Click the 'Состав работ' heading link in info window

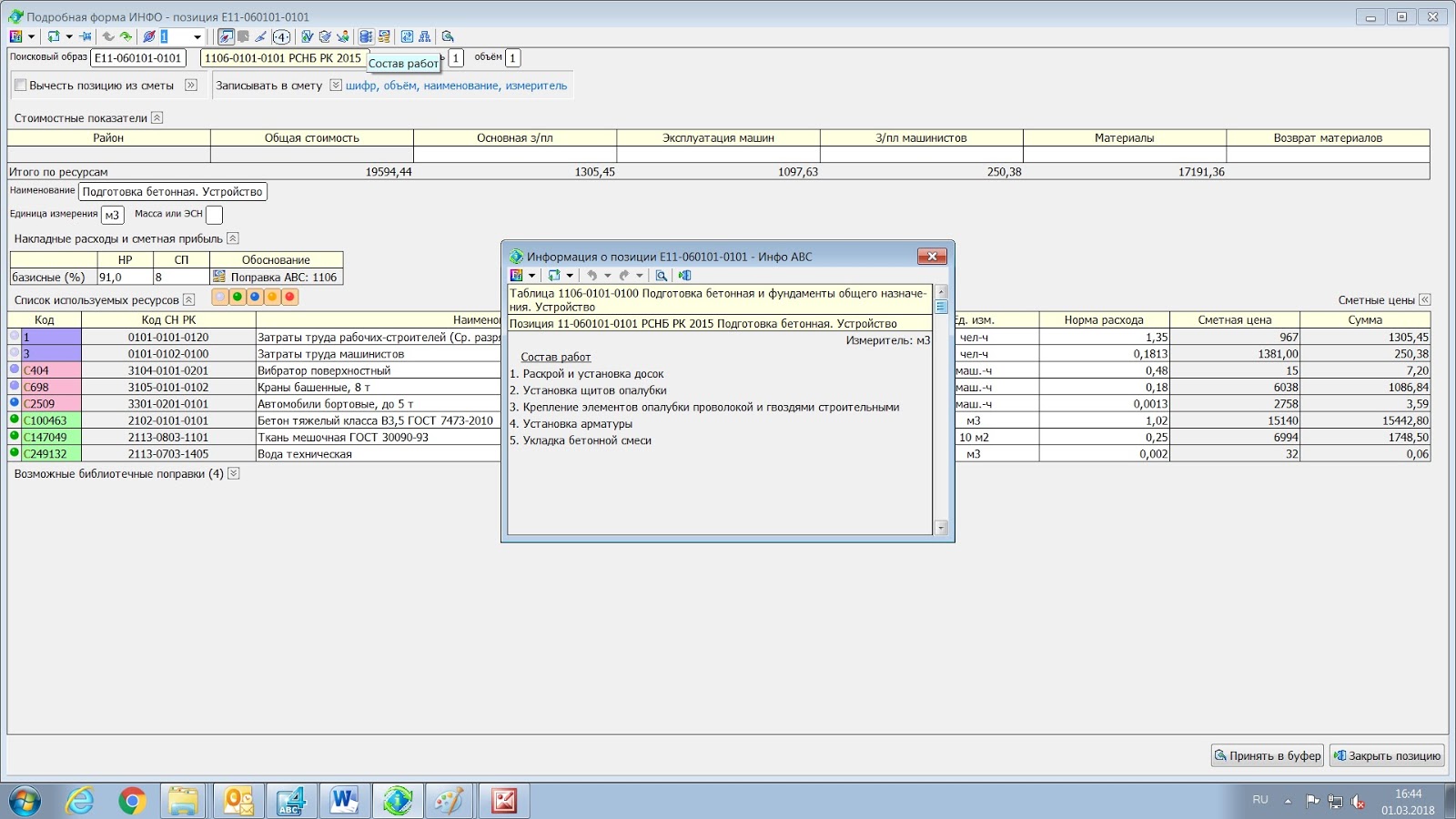555,357
